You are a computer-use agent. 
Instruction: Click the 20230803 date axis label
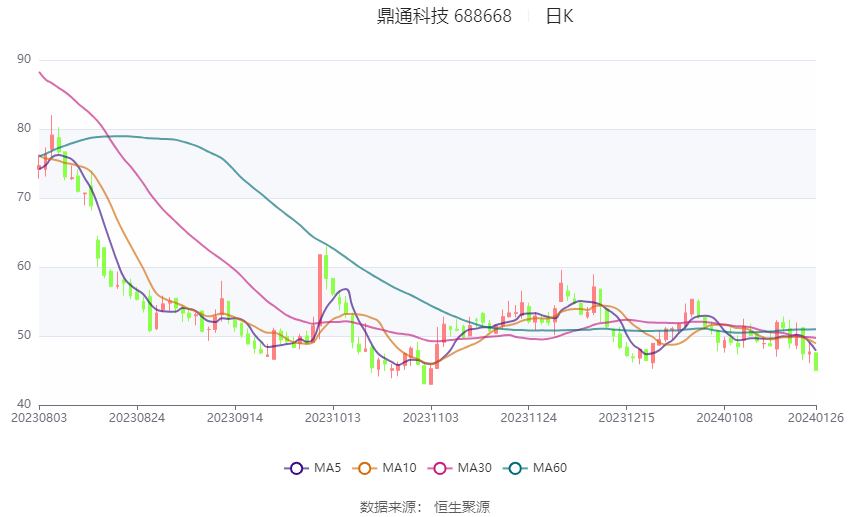[39, 418]
